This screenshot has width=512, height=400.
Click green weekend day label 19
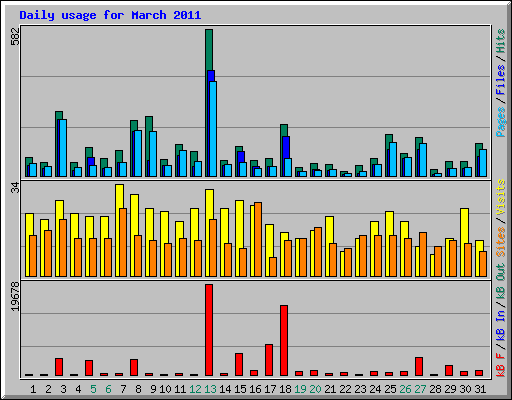pyautogui.click(x=300, y=389)
